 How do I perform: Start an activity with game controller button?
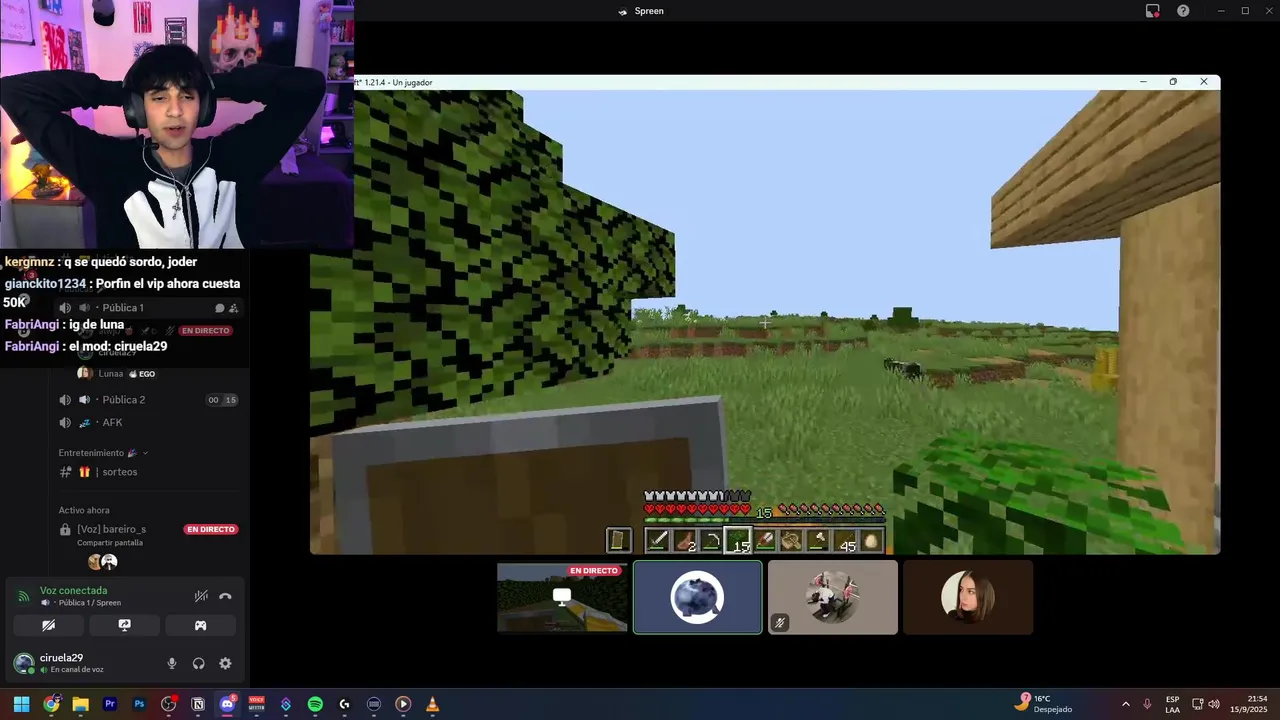200,625
